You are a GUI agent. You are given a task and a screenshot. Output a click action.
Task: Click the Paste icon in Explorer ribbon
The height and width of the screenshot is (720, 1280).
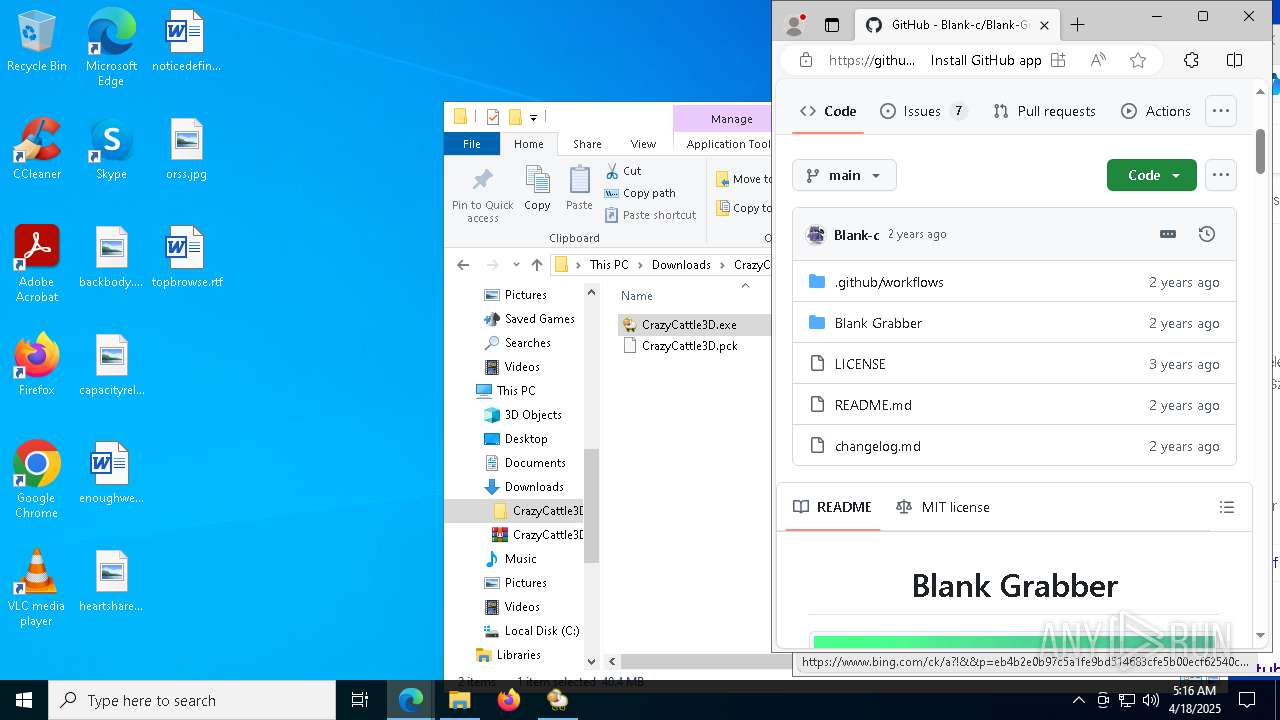tap(579, 188)
